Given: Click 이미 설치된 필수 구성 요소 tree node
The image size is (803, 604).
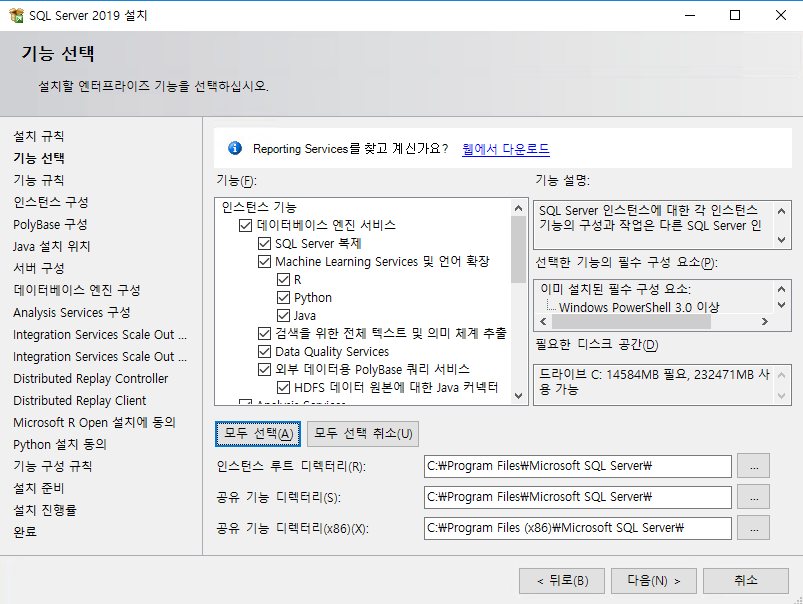Looking at the screenshot, I should click(616, 289).
